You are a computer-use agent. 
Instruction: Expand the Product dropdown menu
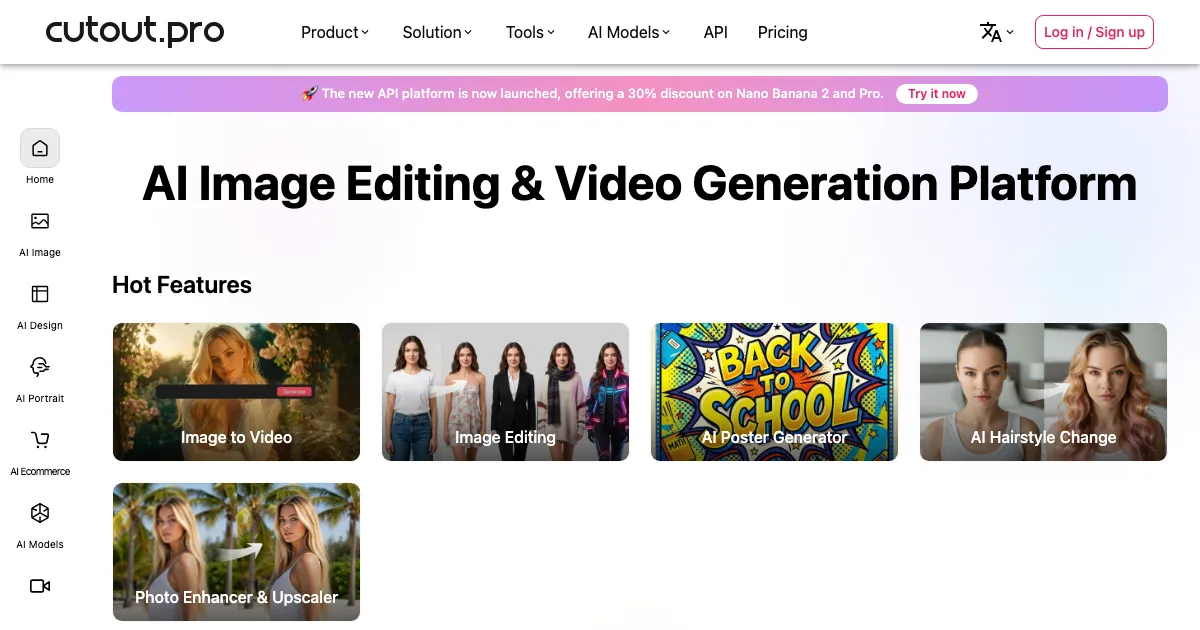click(x=335, y=32)
